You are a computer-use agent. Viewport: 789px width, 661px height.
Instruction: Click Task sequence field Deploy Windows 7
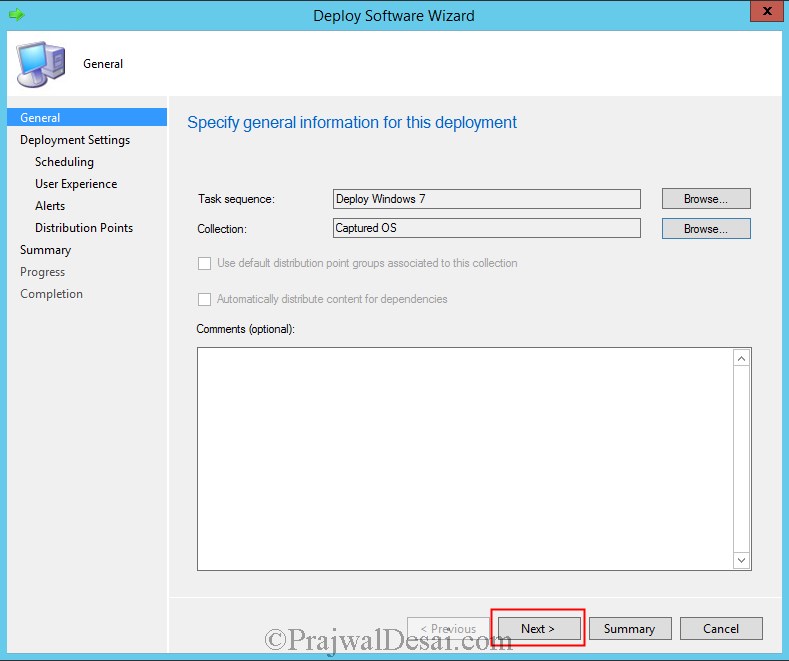[487, 199]
